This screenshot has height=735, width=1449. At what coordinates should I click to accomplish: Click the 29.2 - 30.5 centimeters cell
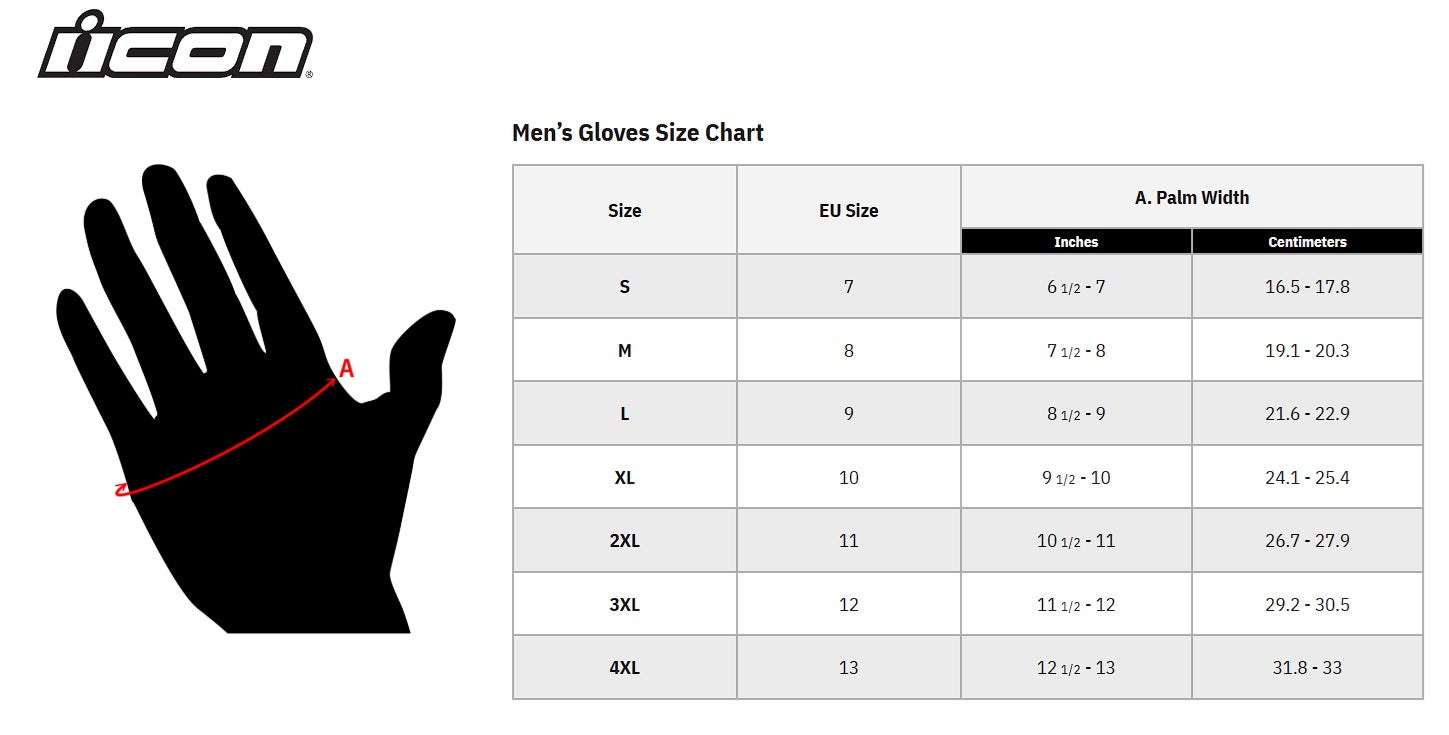coord(1307,605)
